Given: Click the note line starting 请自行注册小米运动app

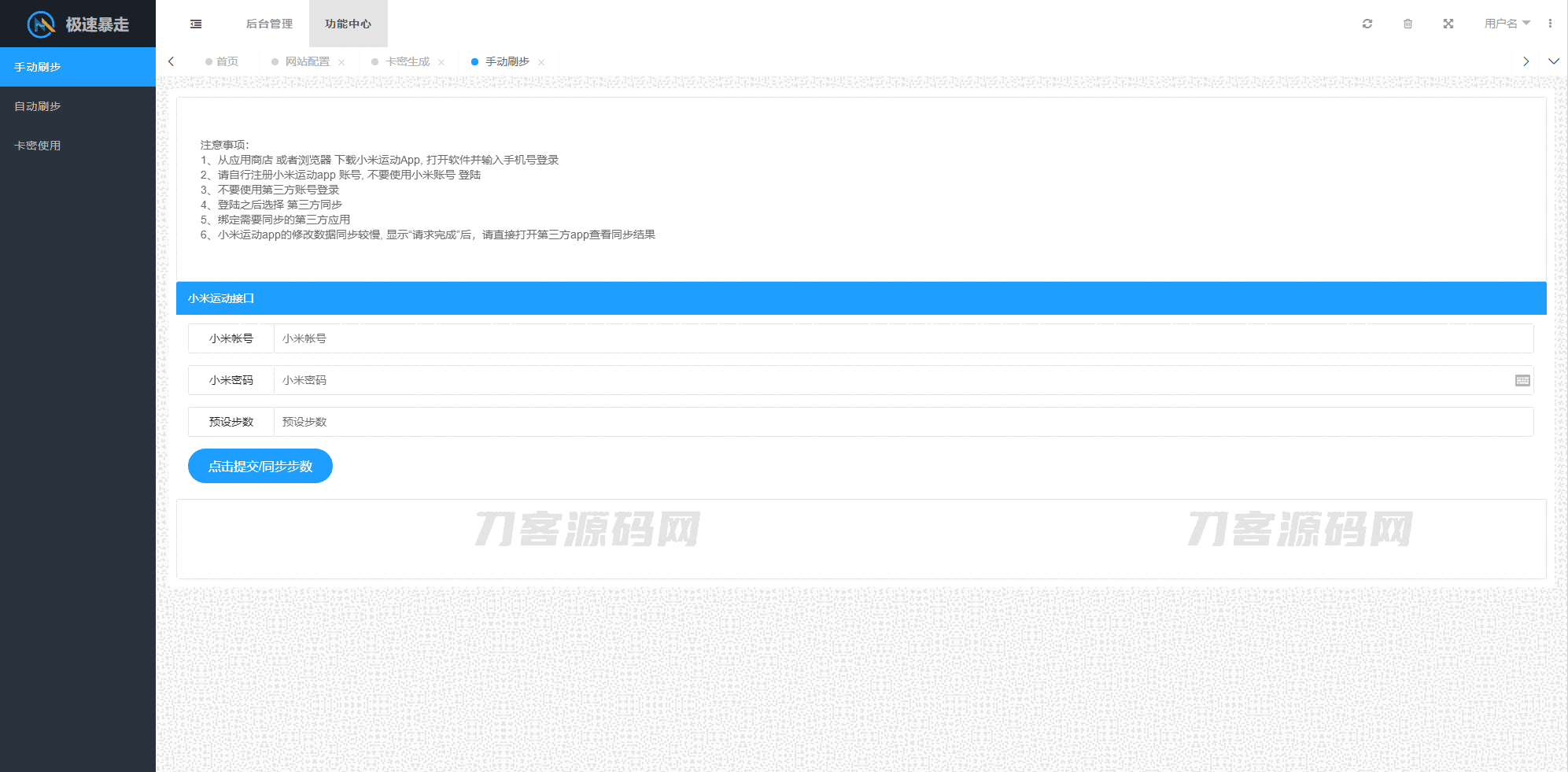Looking at the screenshot, I should pos(340,175).
